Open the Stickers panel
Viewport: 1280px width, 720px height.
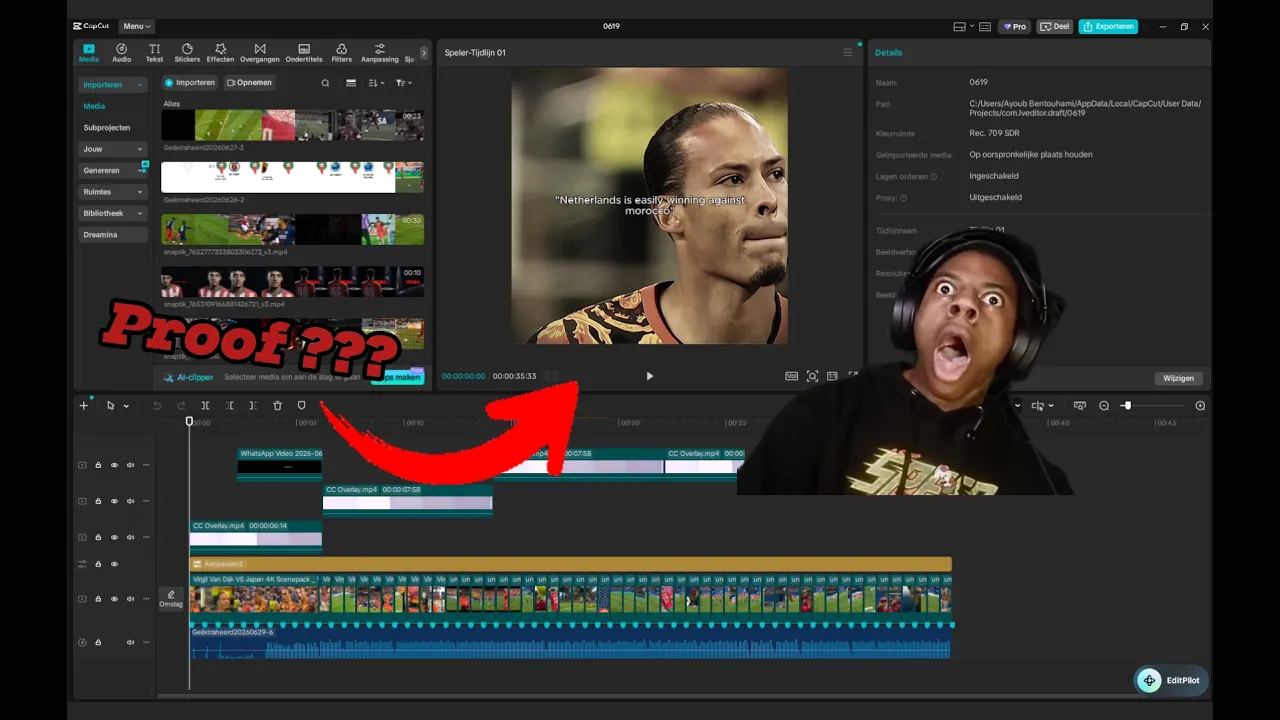pos(187,53)
